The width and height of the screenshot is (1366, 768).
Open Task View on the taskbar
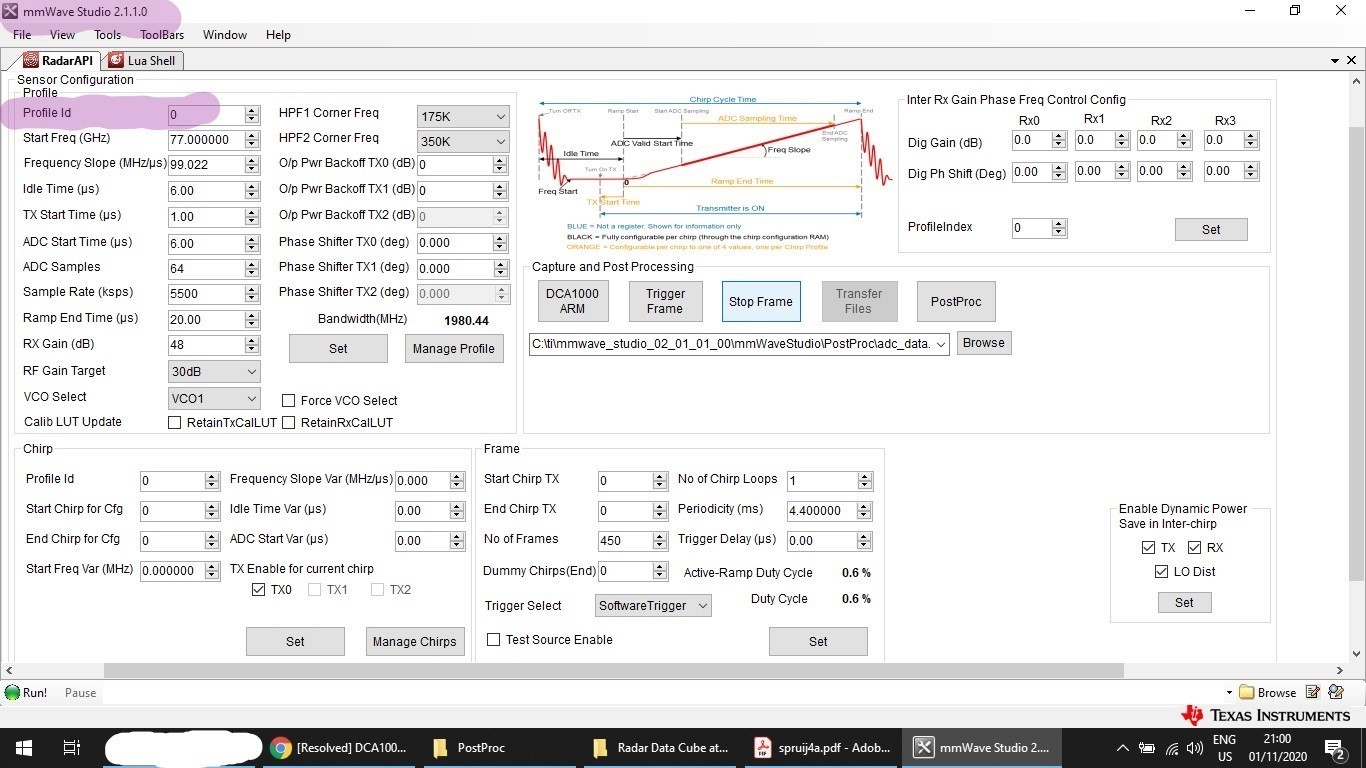(71, 747)
